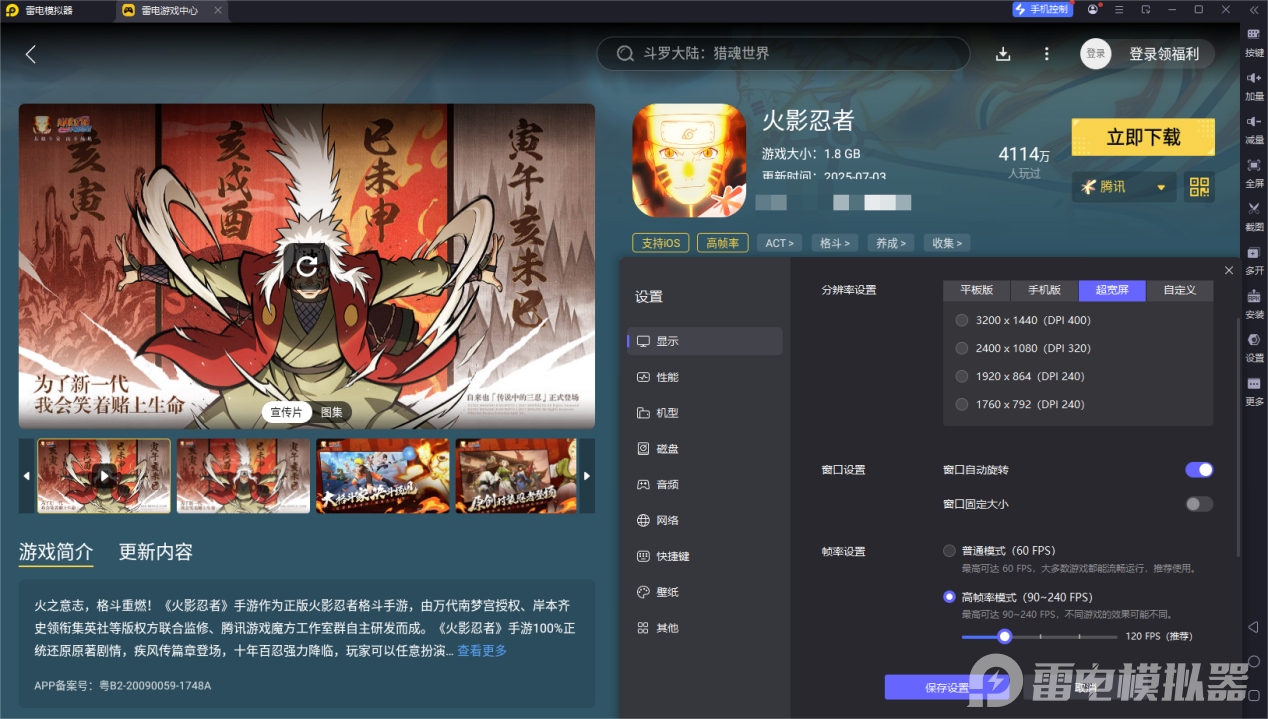Click the 手机控制 phone control button
The width and height of the screenshot is (1268, 719).
pyautogui.click(x=1041, y=10)
